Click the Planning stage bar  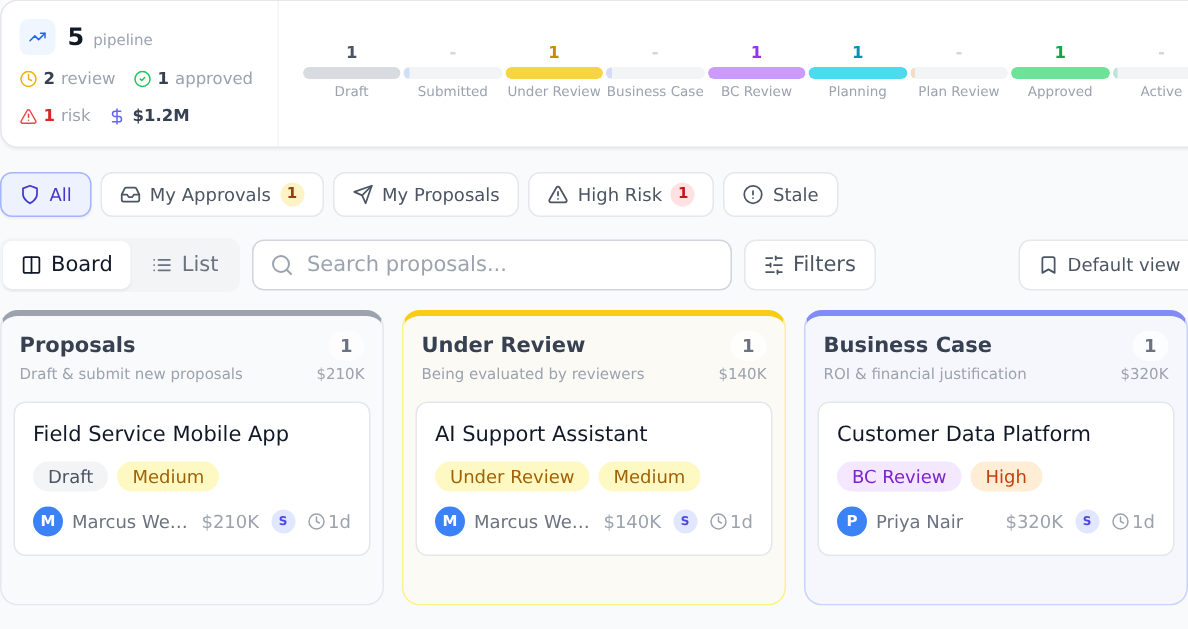coord(858,73)
